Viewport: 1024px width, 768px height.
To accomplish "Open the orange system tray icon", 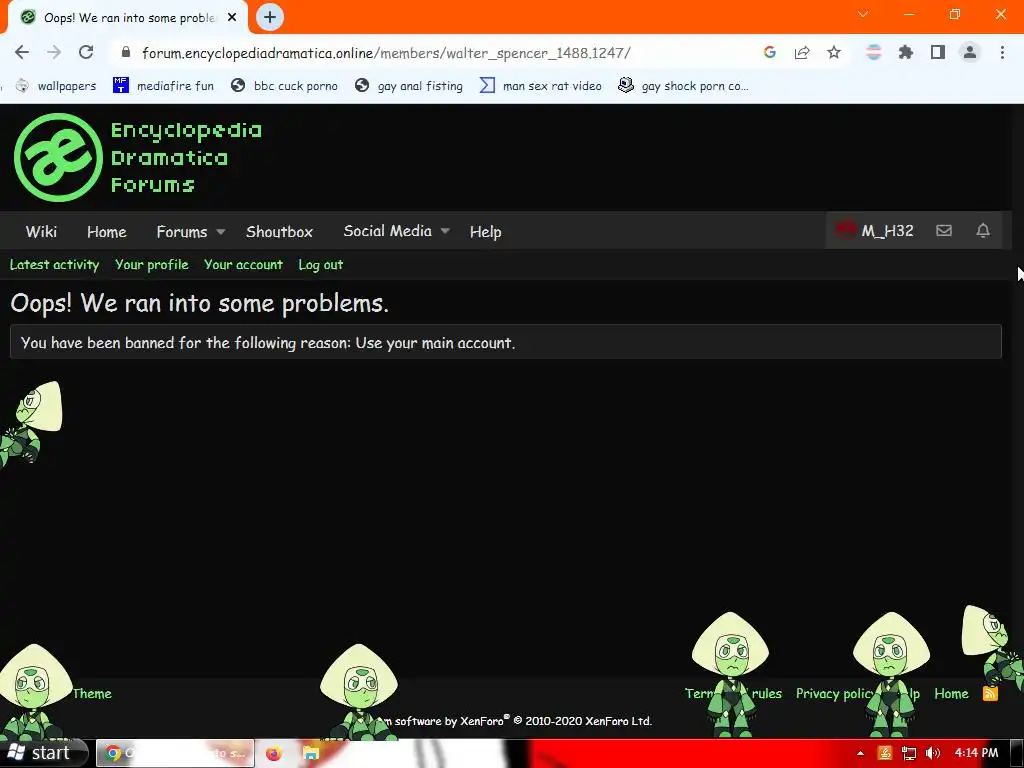I will pos(885,753).
